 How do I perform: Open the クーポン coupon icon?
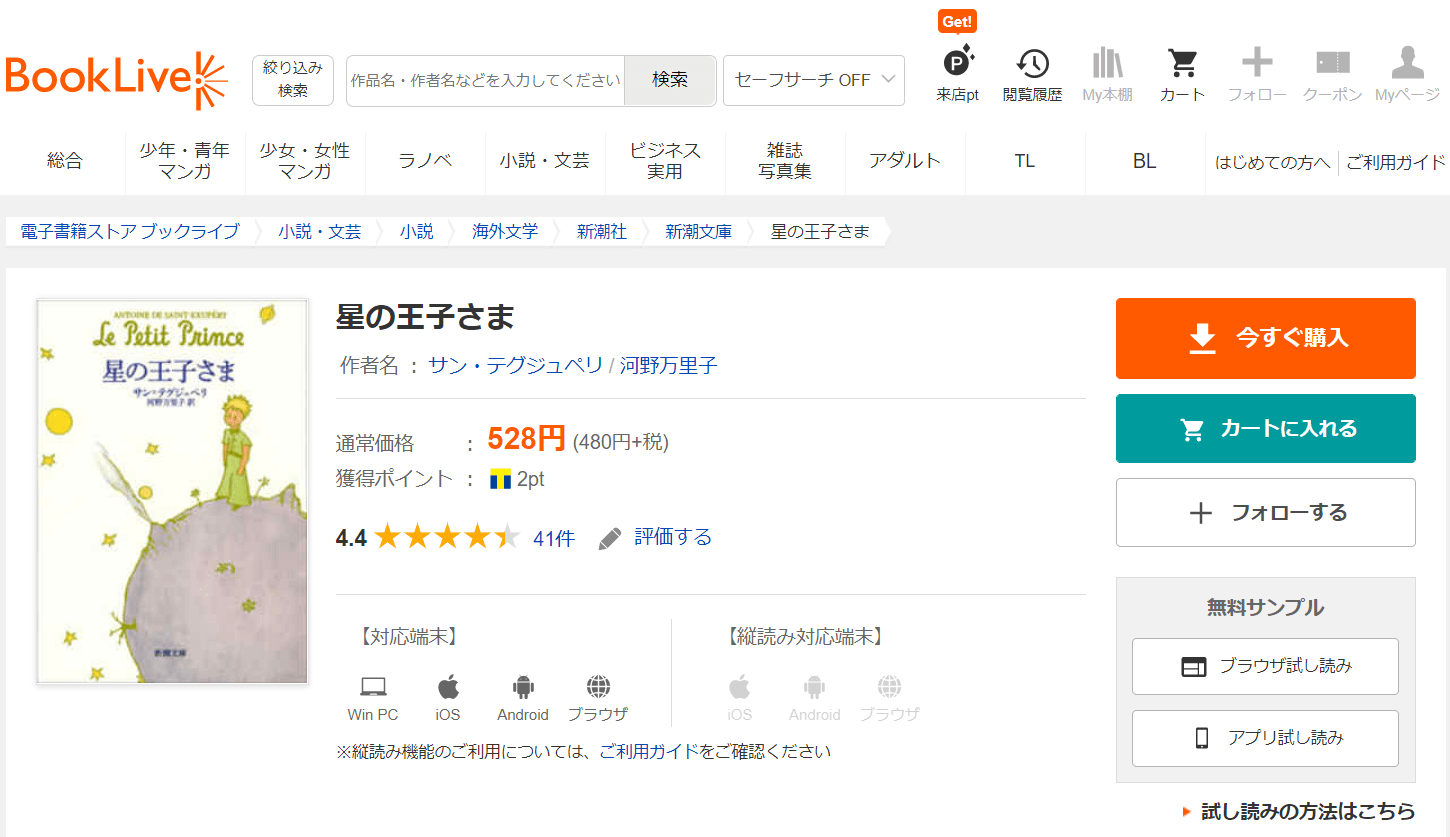coord(1332,65)
